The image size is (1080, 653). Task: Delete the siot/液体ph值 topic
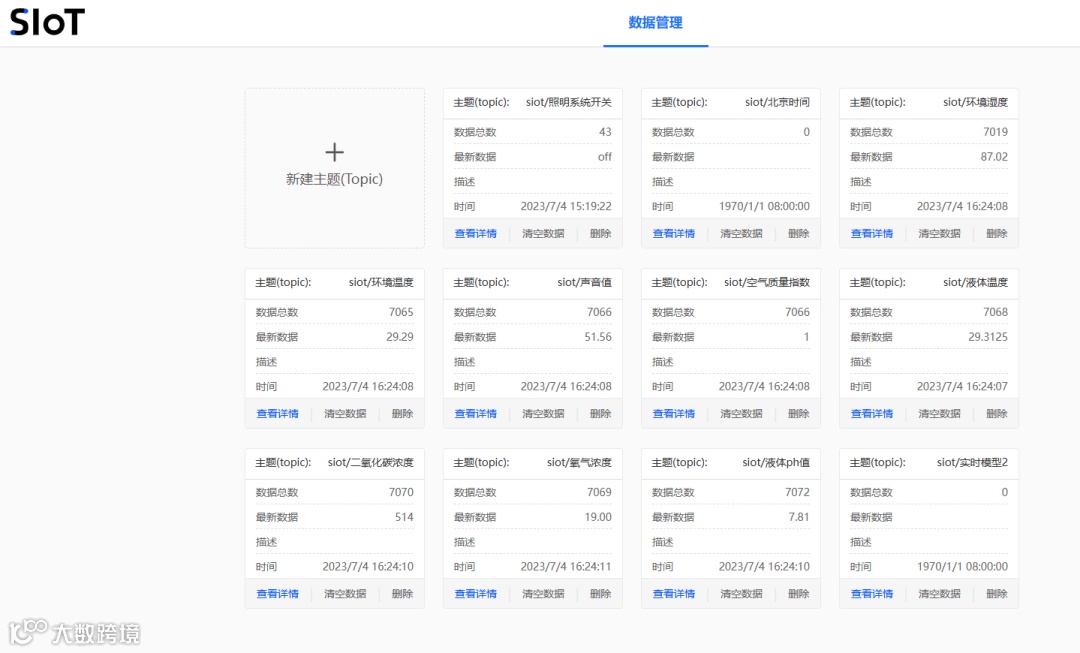[799, 594]
